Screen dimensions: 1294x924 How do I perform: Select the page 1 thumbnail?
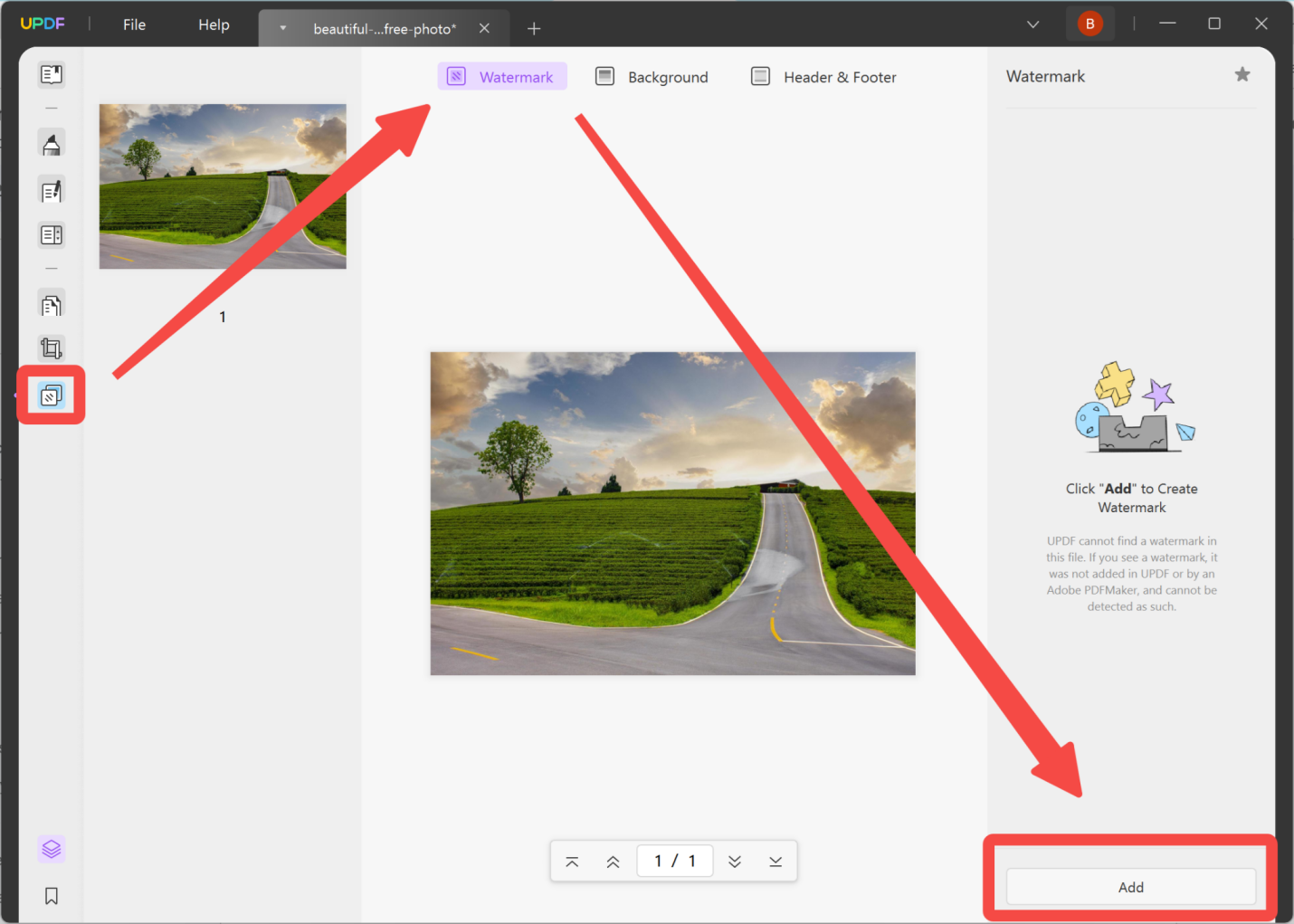[222, 186]
